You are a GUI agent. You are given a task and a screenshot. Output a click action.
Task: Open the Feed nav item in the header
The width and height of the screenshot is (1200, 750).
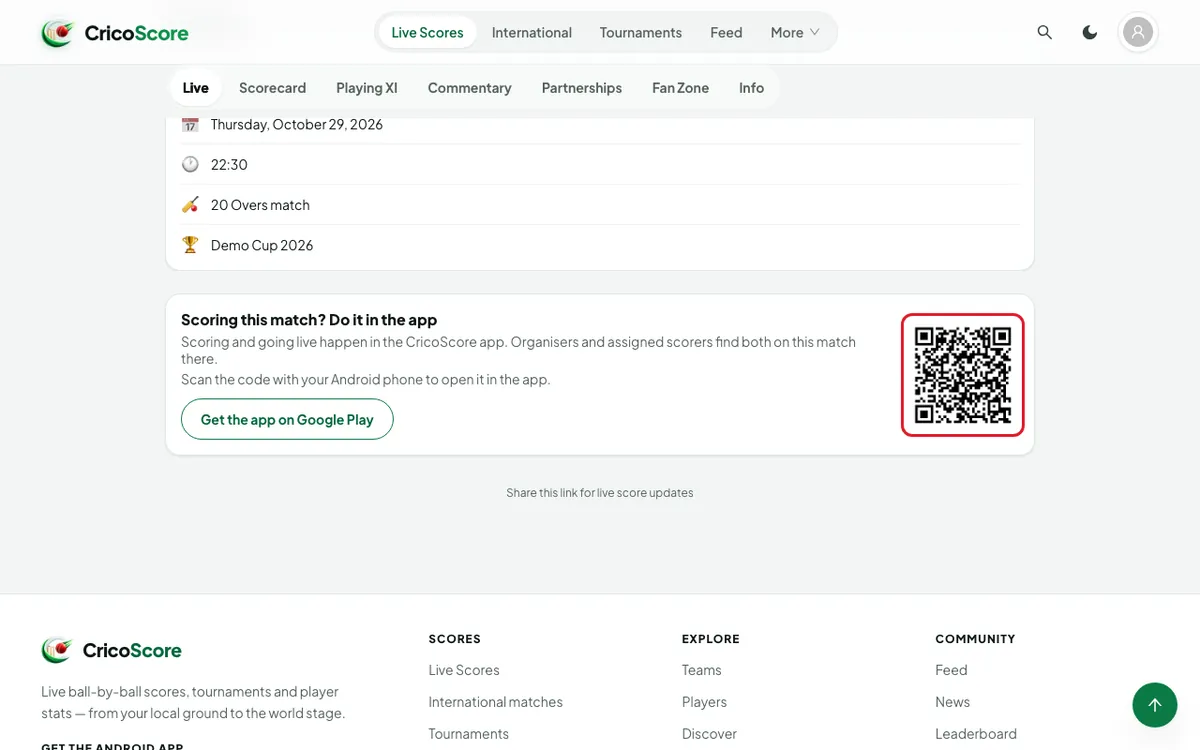(x=726, y=32)
